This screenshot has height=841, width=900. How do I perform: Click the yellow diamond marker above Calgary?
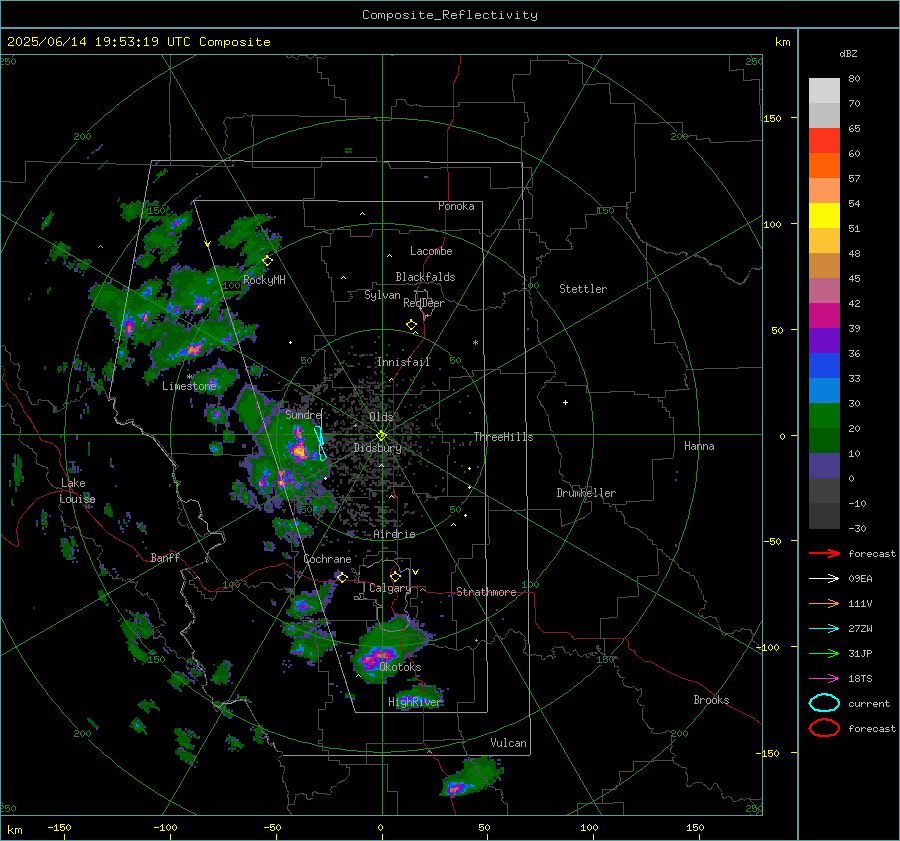click(x=395, y=576)
